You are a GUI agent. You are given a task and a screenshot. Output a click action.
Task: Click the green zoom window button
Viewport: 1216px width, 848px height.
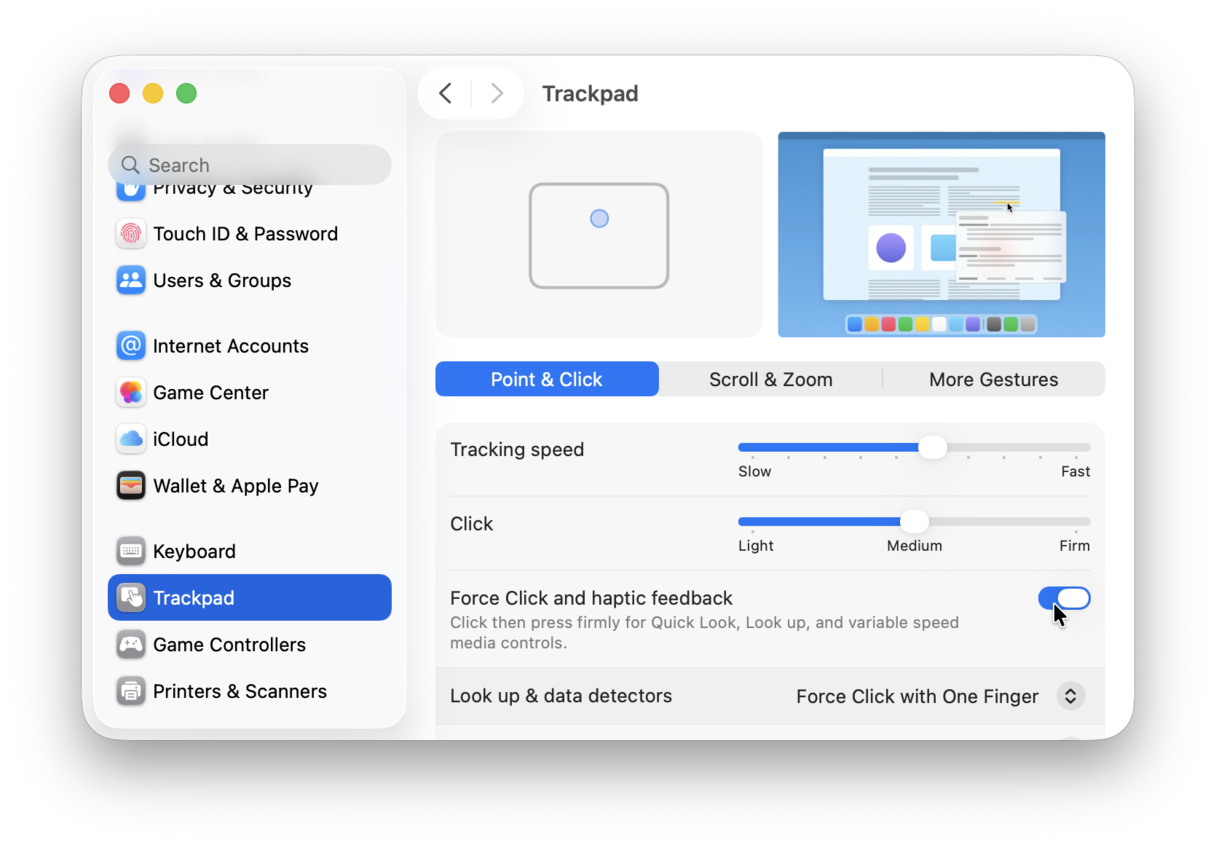pos(186,93)
